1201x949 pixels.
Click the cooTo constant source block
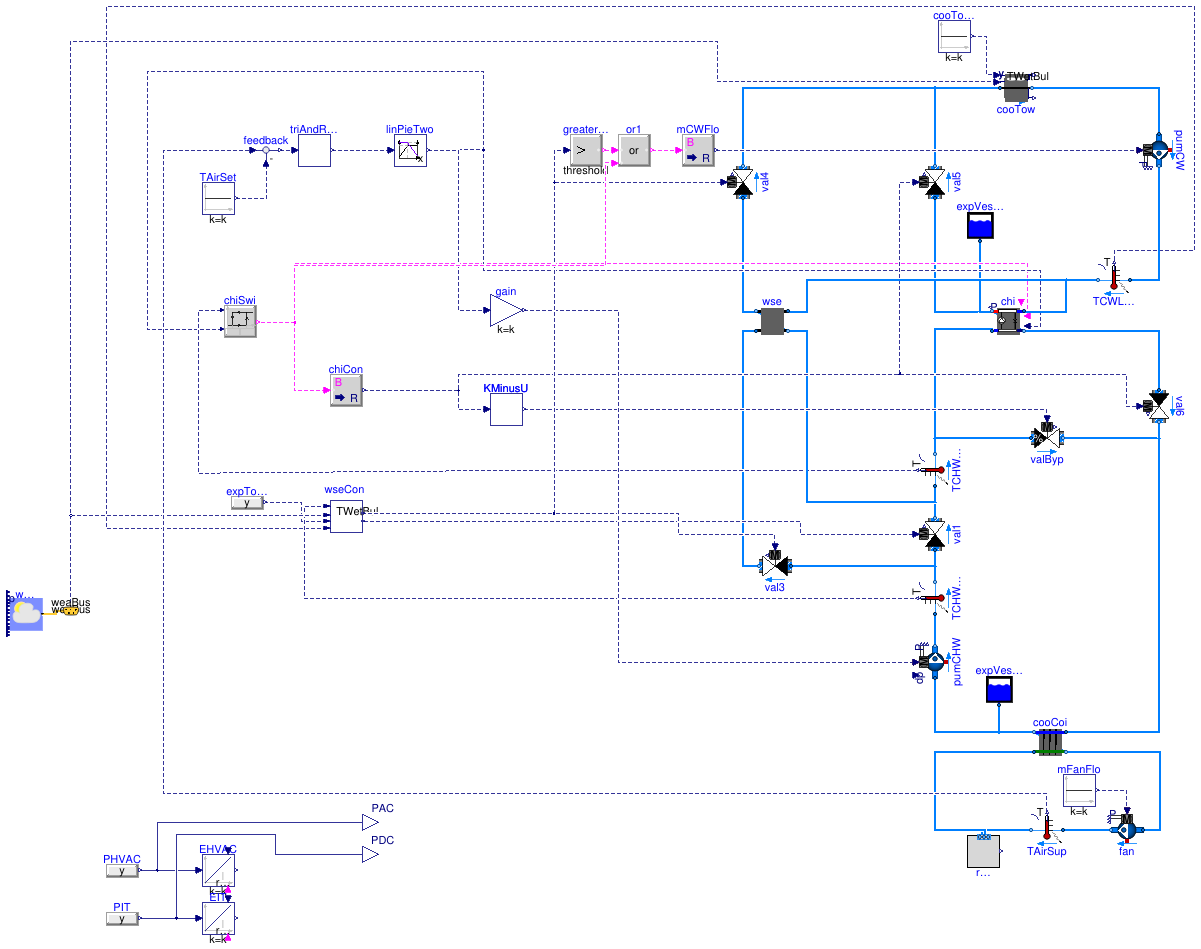pyautogui.click(x=954, y=37)
